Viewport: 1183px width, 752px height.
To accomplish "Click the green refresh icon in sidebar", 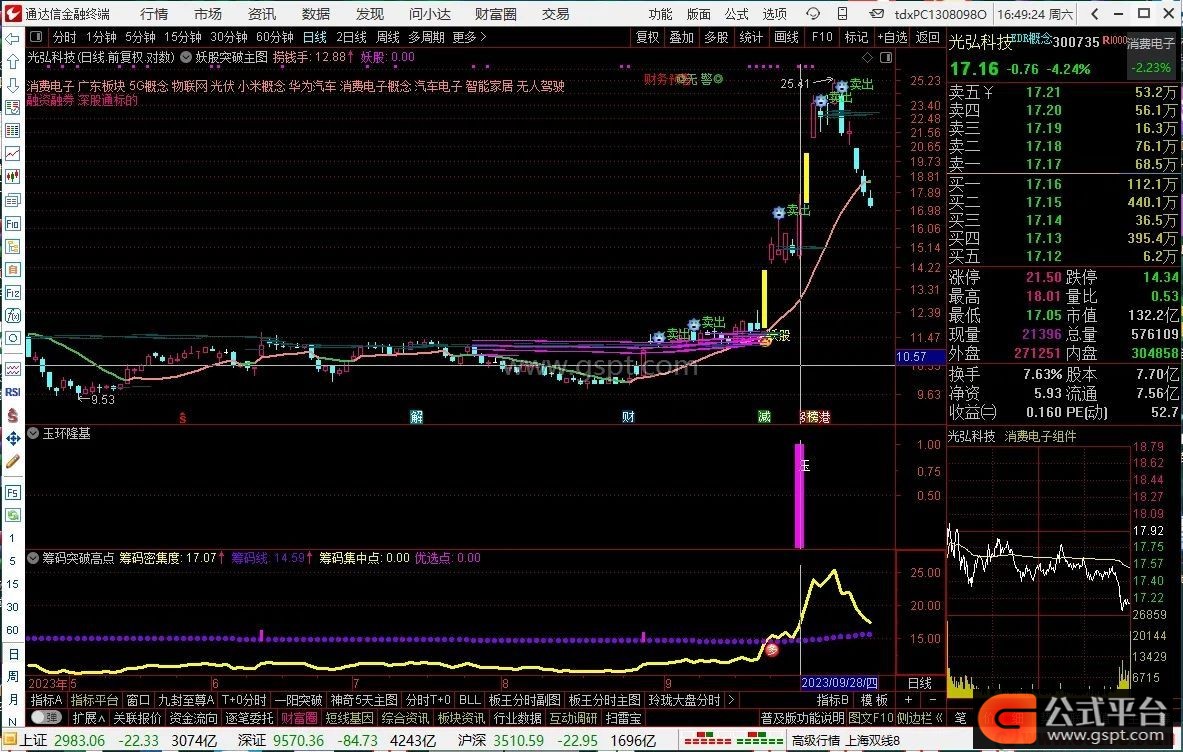I will click(x=13, y=515).
